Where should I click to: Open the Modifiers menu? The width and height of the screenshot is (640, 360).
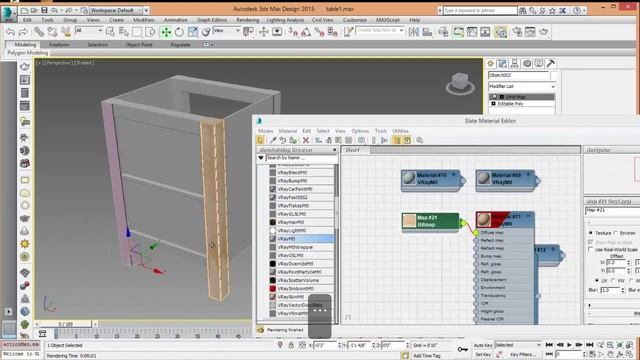click(x=144, y=20)
